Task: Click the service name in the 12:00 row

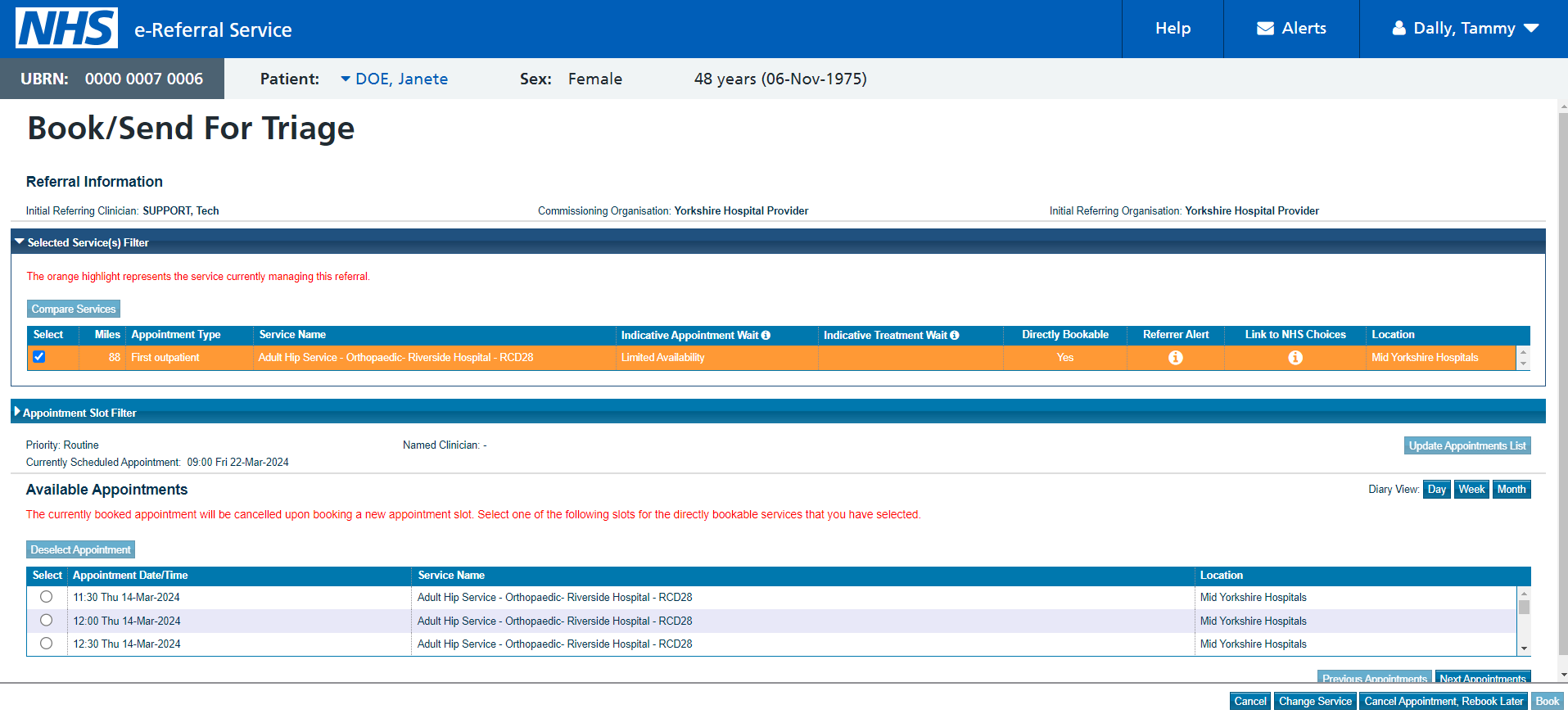Action: pos(554,621)
